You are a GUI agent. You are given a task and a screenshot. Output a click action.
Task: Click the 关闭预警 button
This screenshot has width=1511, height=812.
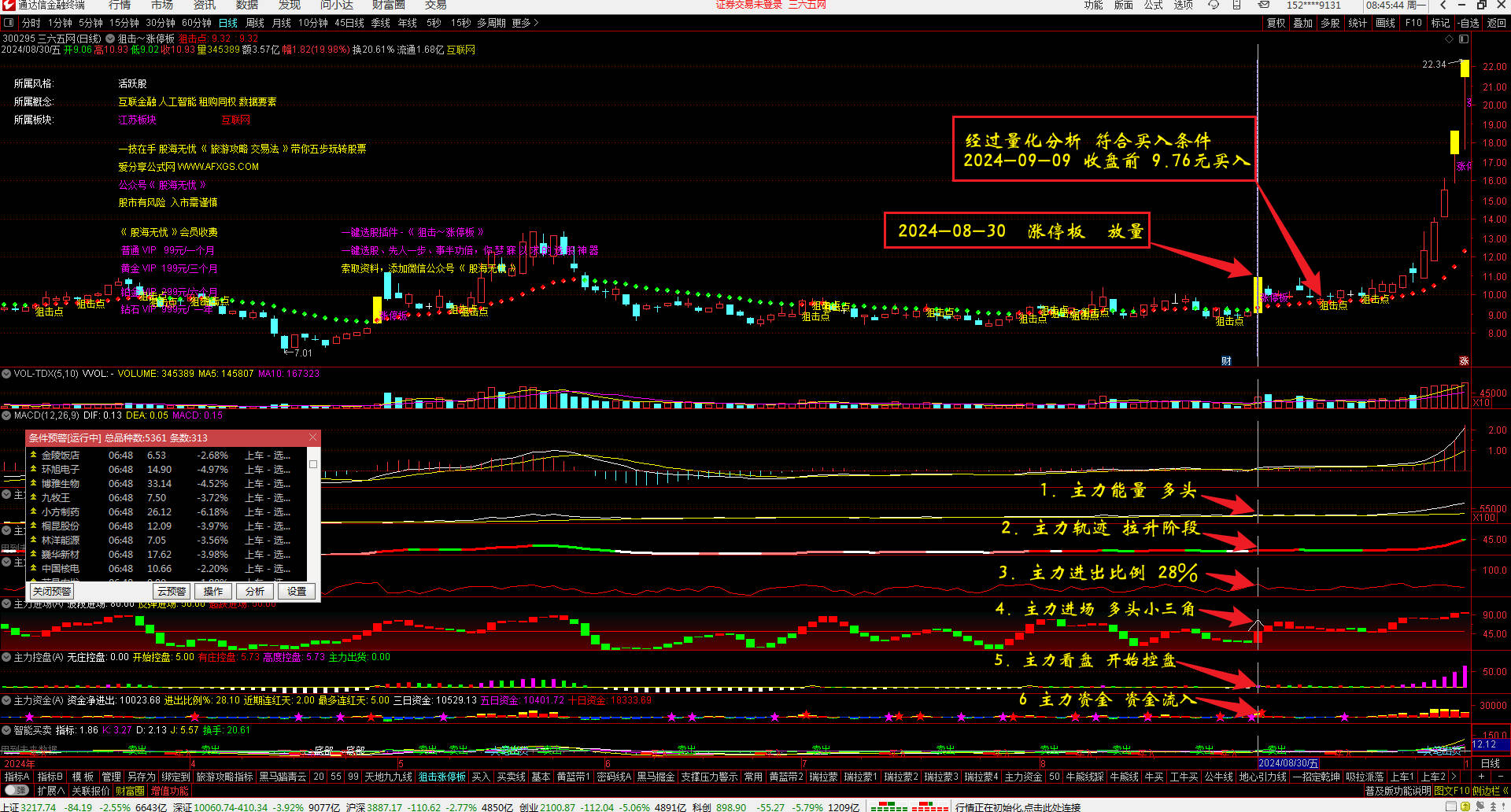pyautogui.click(x=52, y=591)
